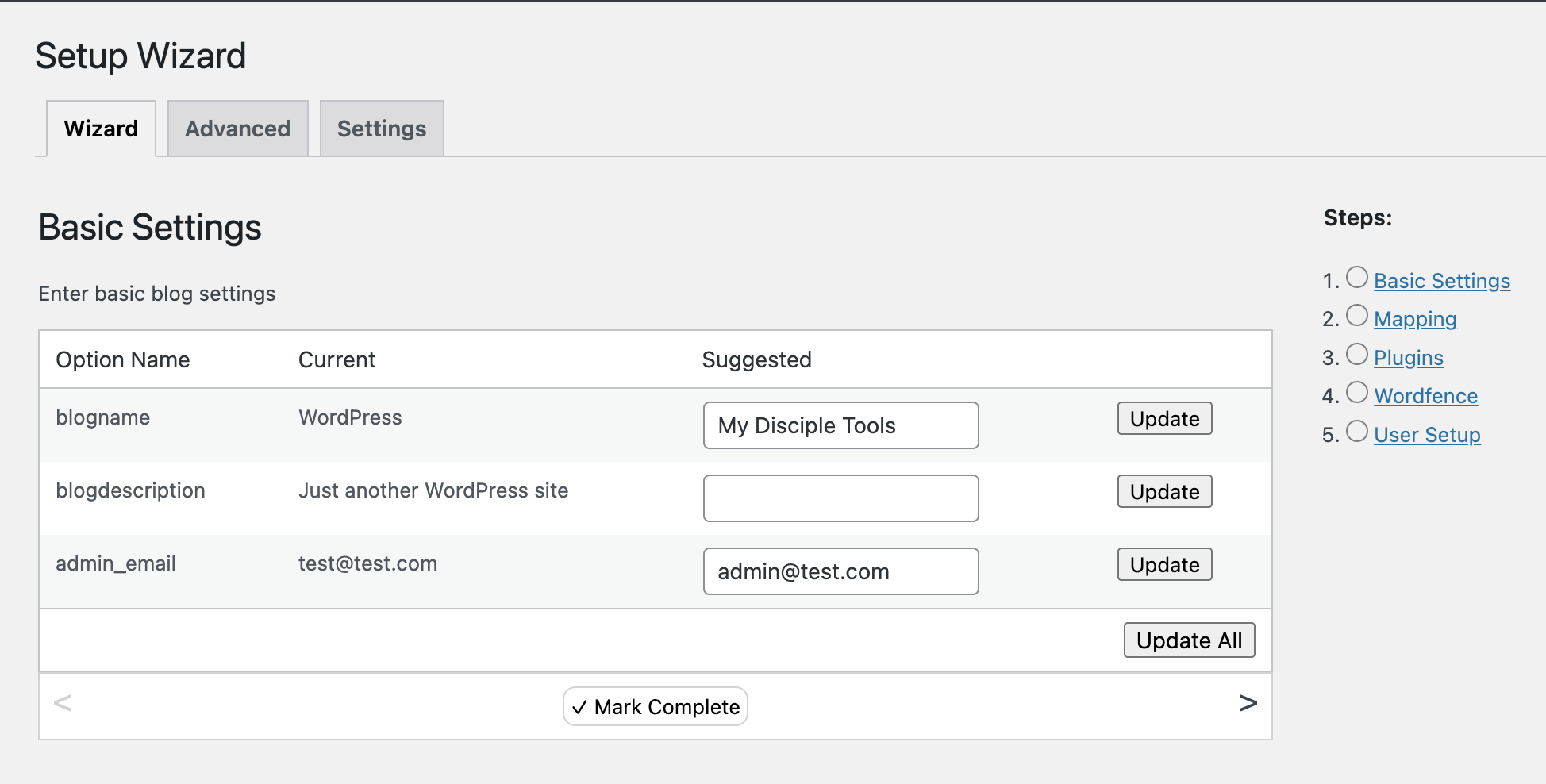Image resolution: width=1546 pixels, height=784 pixels.
Task: Go to previous wizard step arrow
Action: pyautogui.click(x=62, y=703)
